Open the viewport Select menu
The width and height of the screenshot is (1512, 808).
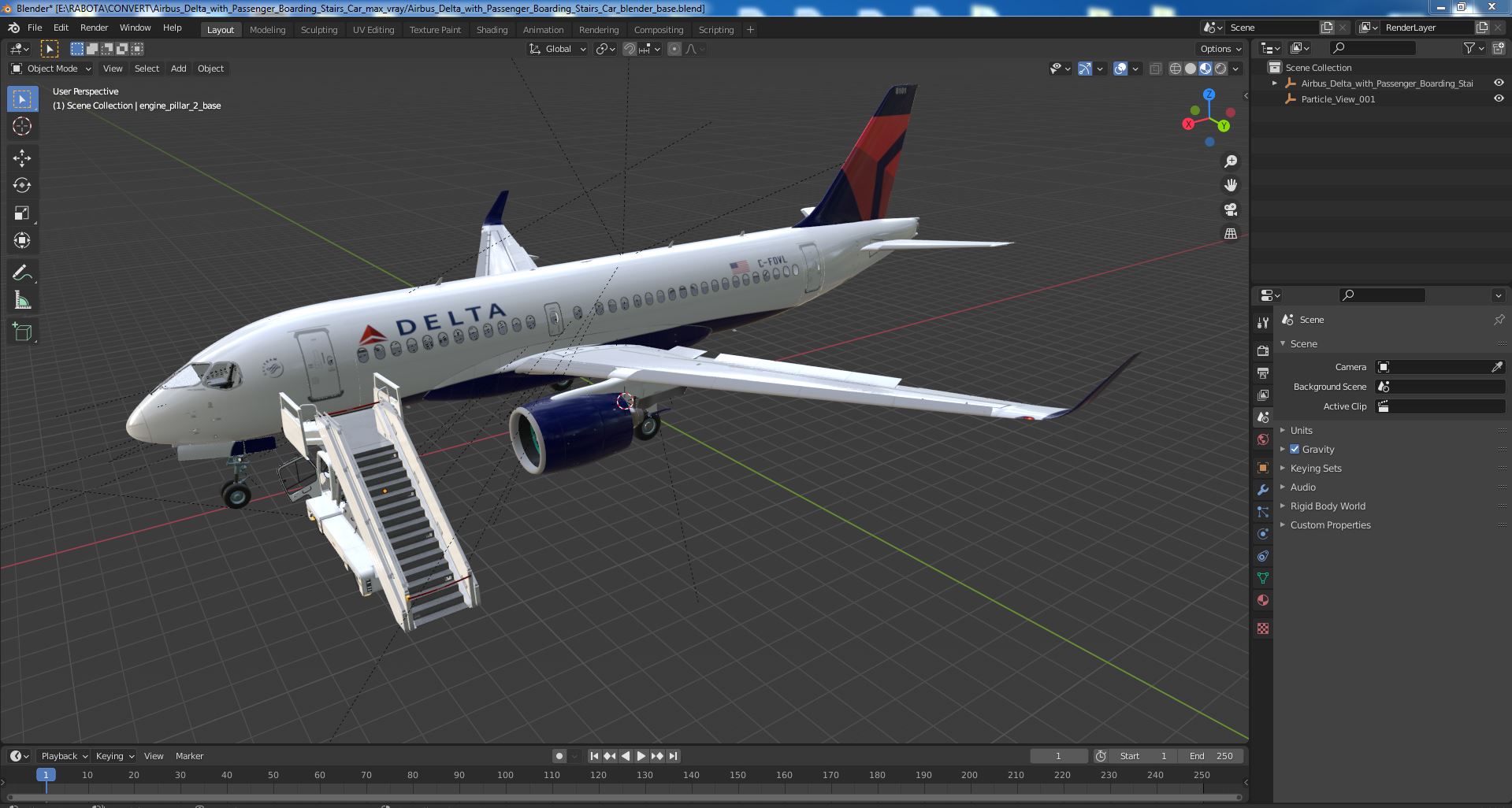tap(147, 69)
